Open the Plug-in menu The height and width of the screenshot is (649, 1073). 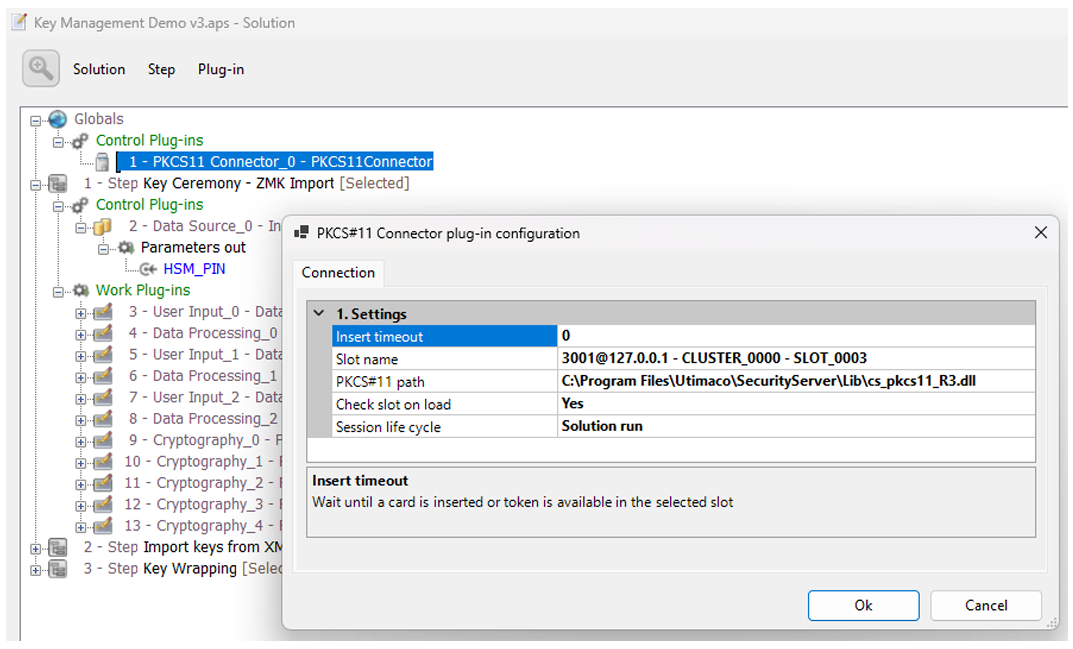pyautogui.click(x=221, y=69)
